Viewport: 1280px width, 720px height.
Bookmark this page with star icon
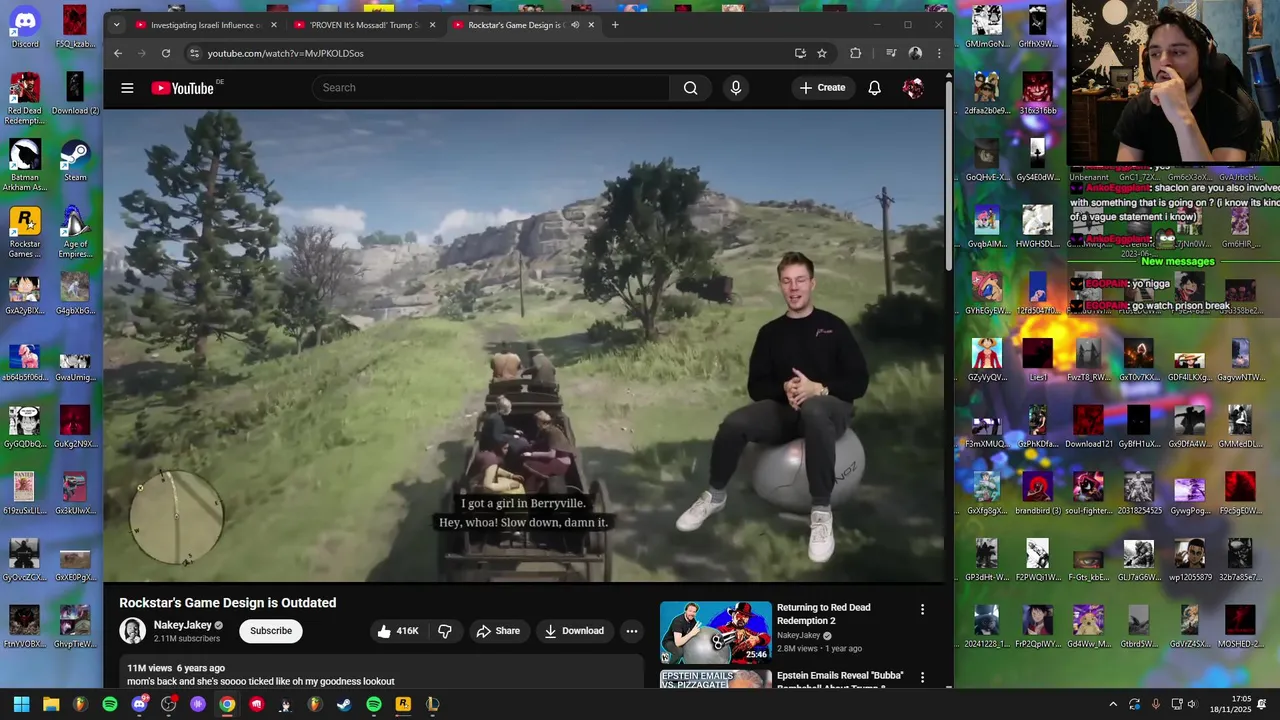[822, 53]
